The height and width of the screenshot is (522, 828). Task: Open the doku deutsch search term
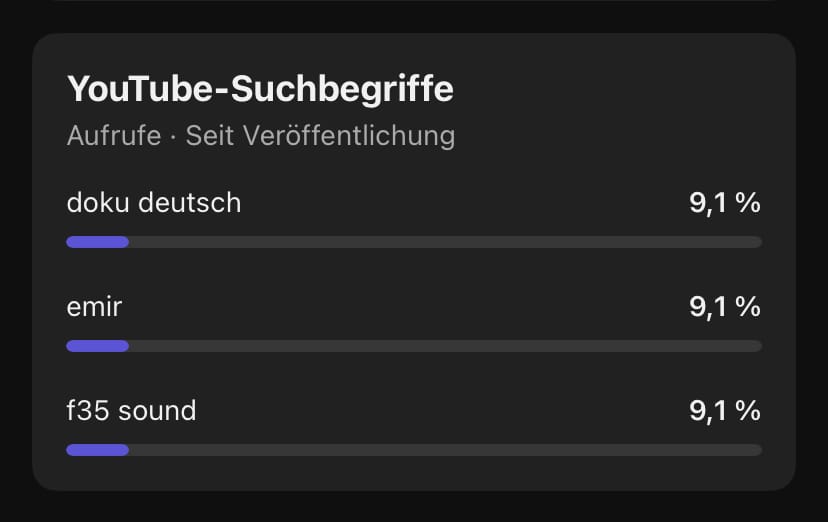154,203
